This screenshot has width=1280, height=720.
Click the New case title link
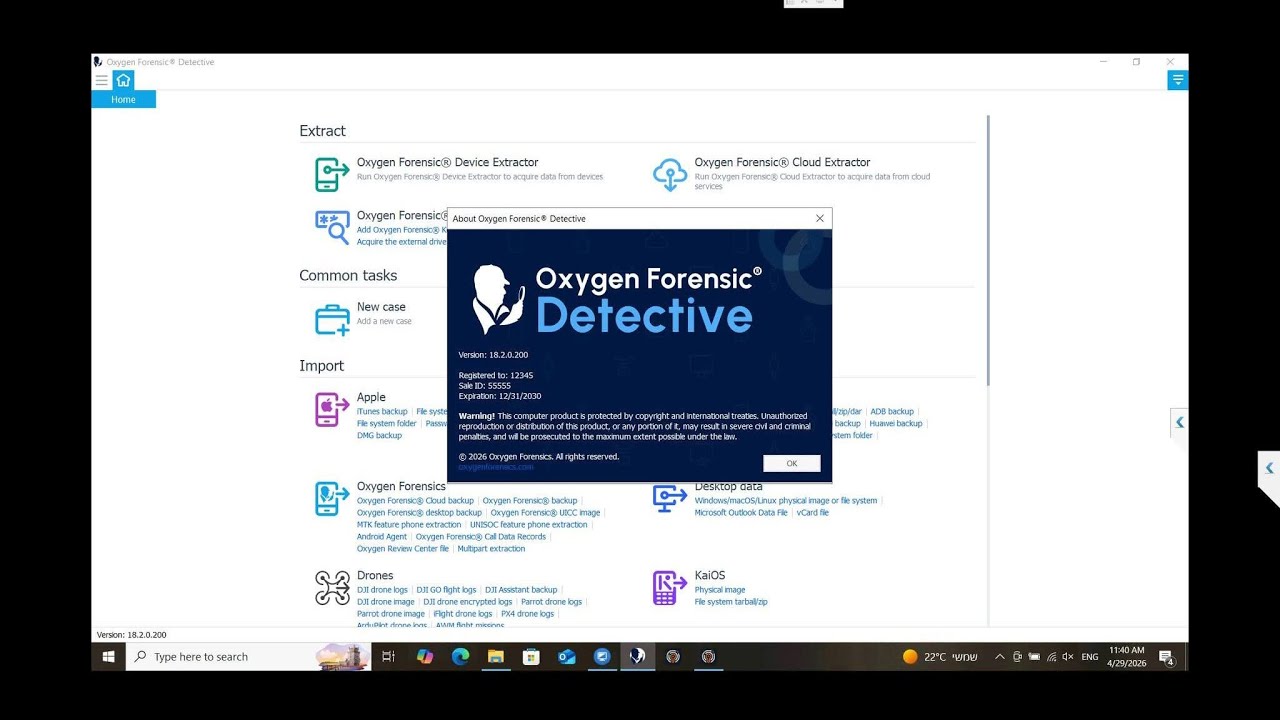[381, 307]
